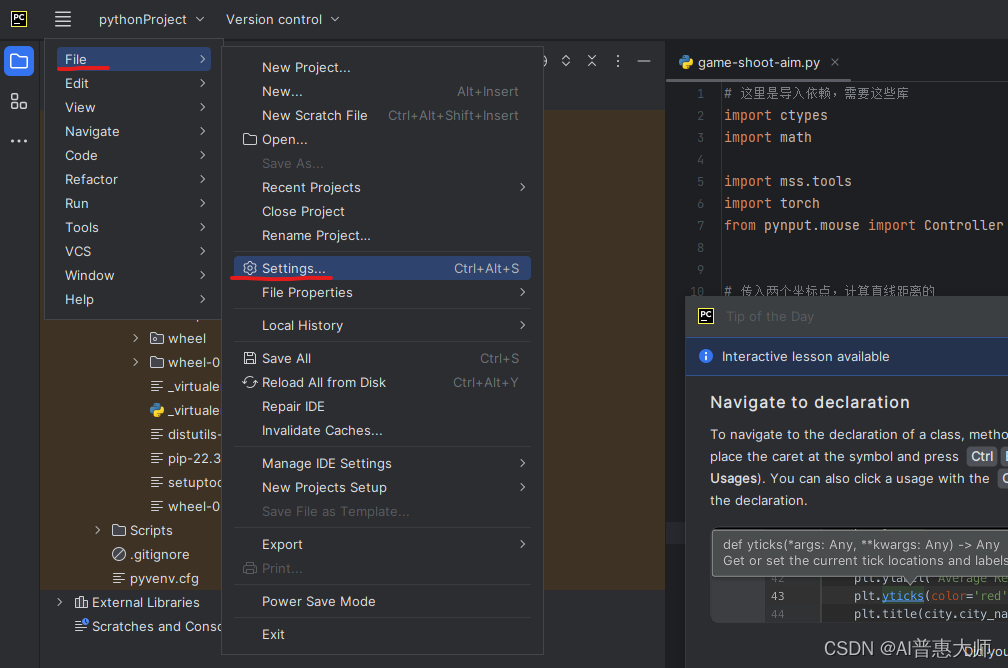The height and width of the screenshot is (668, 1008).
Task: Choose New Project... menu item
Action: pos(382,68)
